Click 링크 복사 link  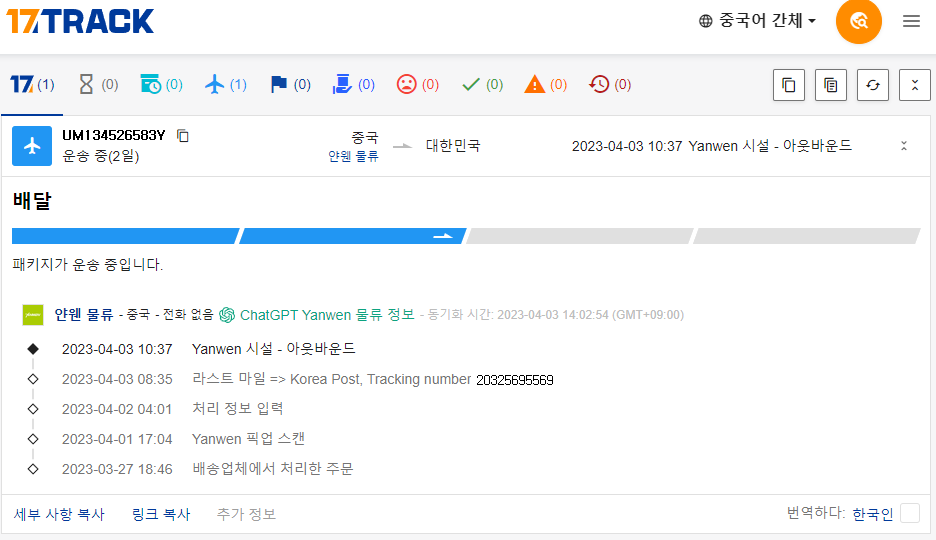pyautogui.click(x=161, y=514)
